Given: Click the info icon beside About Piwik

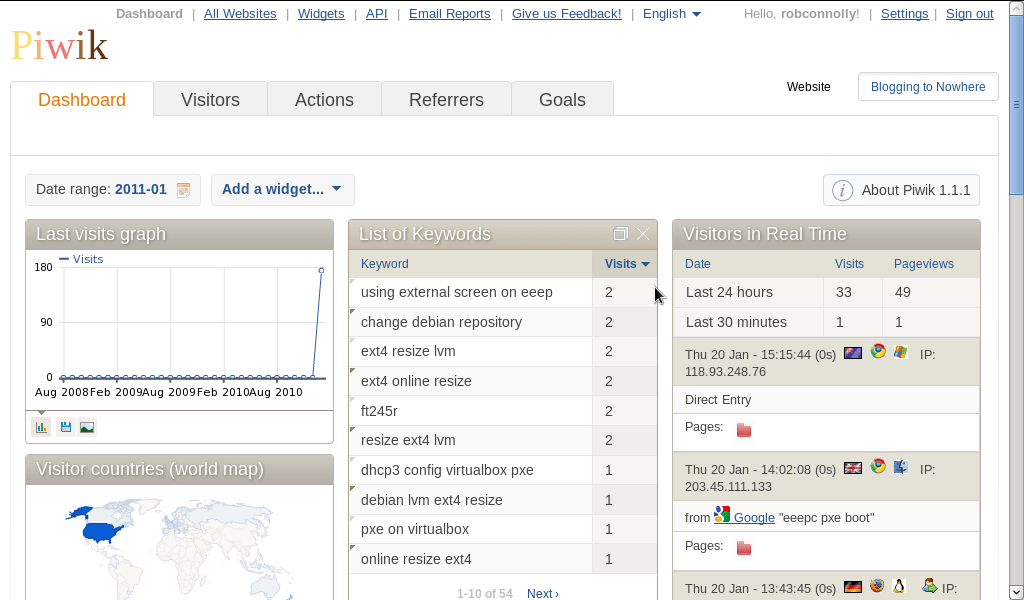Looking at the screenshot, I should click(842, 191).
